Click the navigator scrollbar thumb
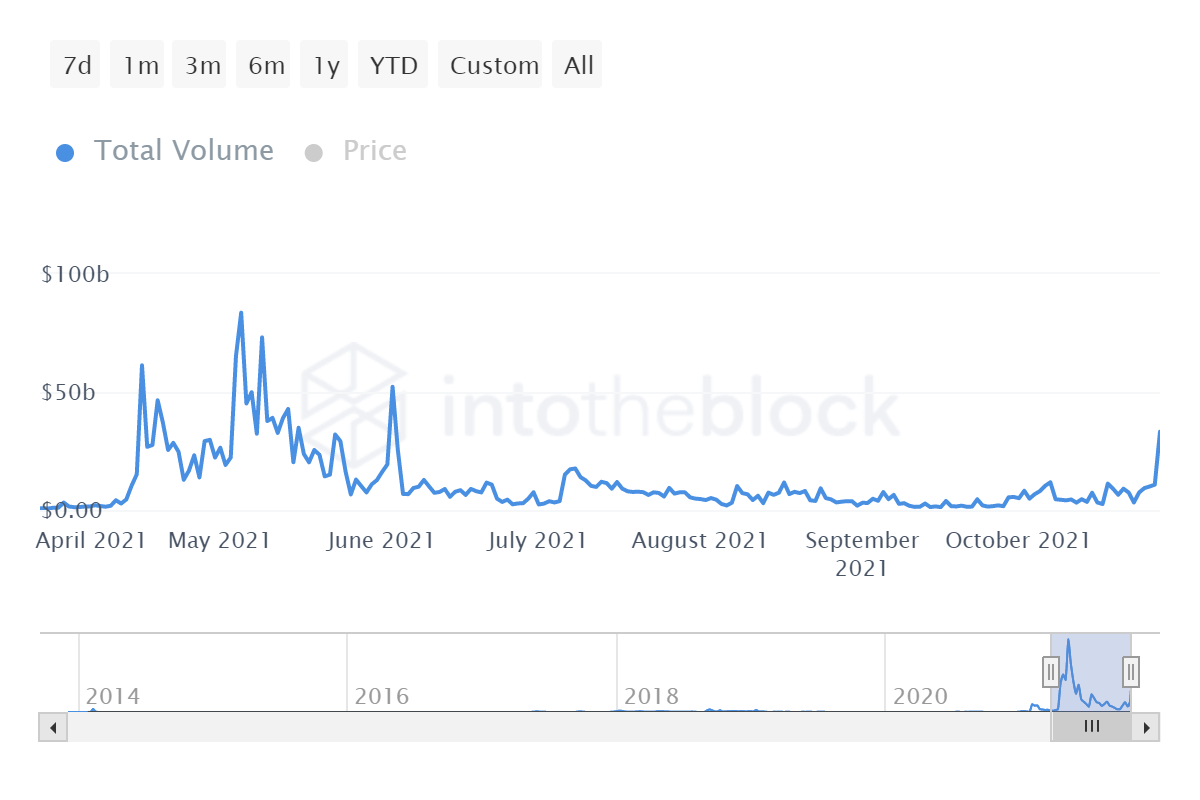 (x=1091, y=727)
